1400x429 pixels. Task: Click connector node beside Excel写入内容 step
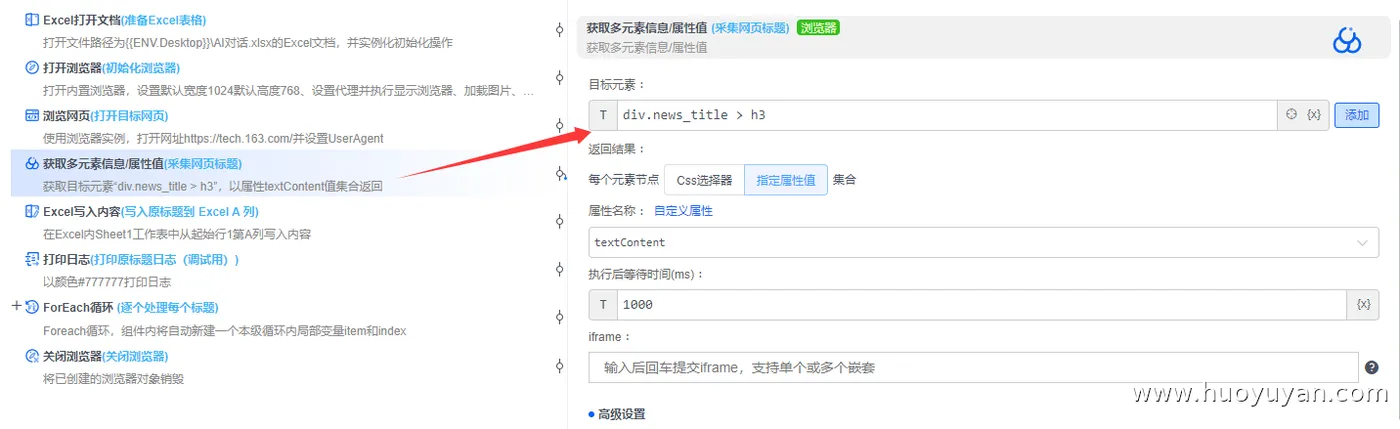(x=560, y=222)
